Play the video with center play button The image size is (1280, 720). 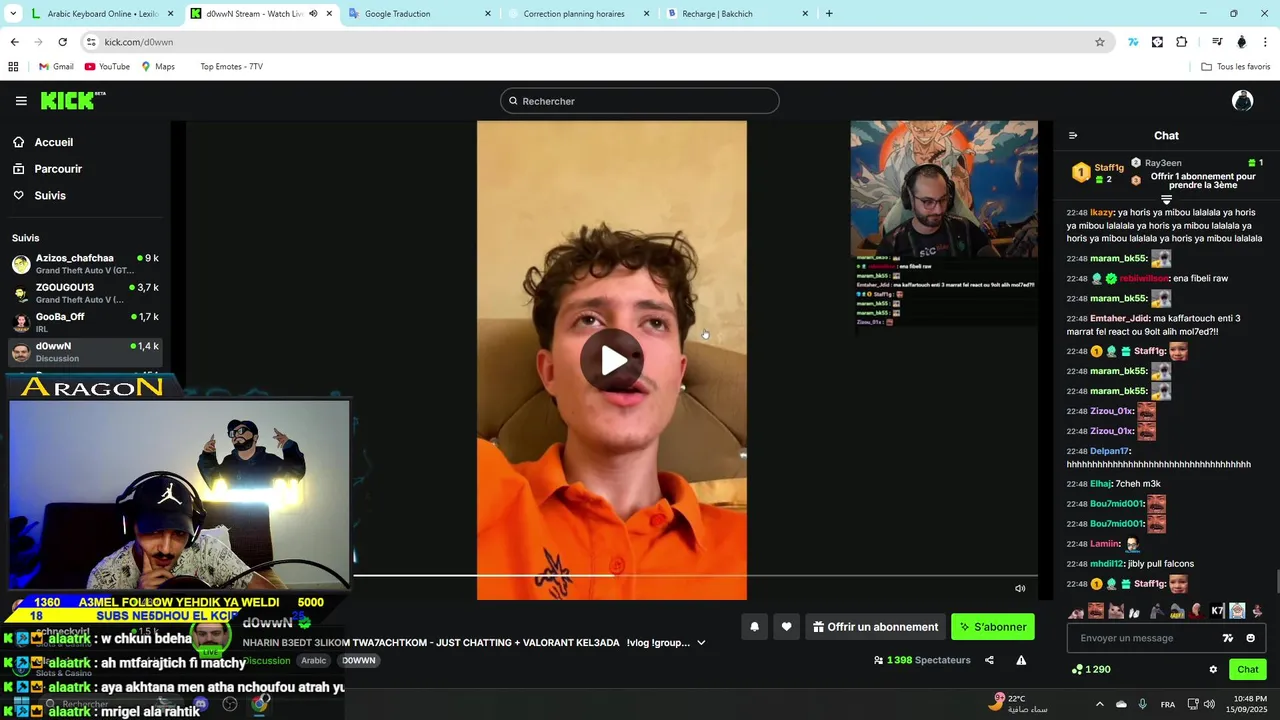612,360
